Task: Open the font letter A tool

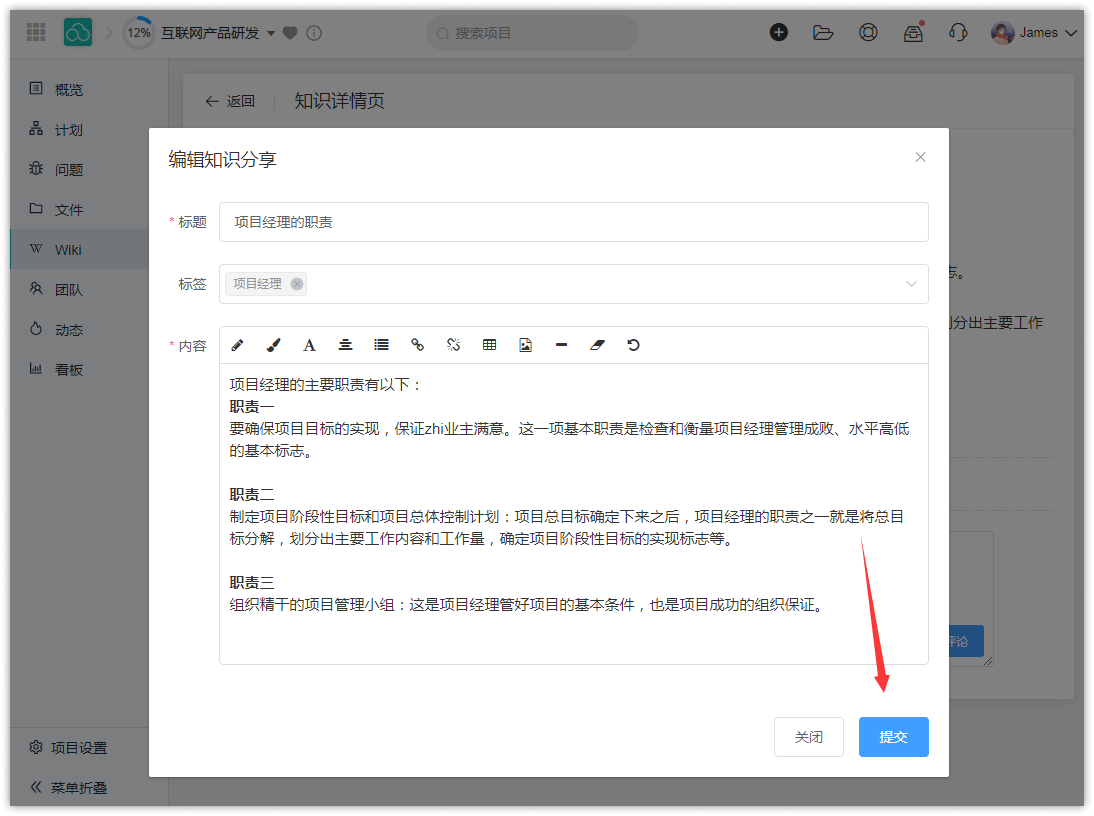Action: pos(309,345)
